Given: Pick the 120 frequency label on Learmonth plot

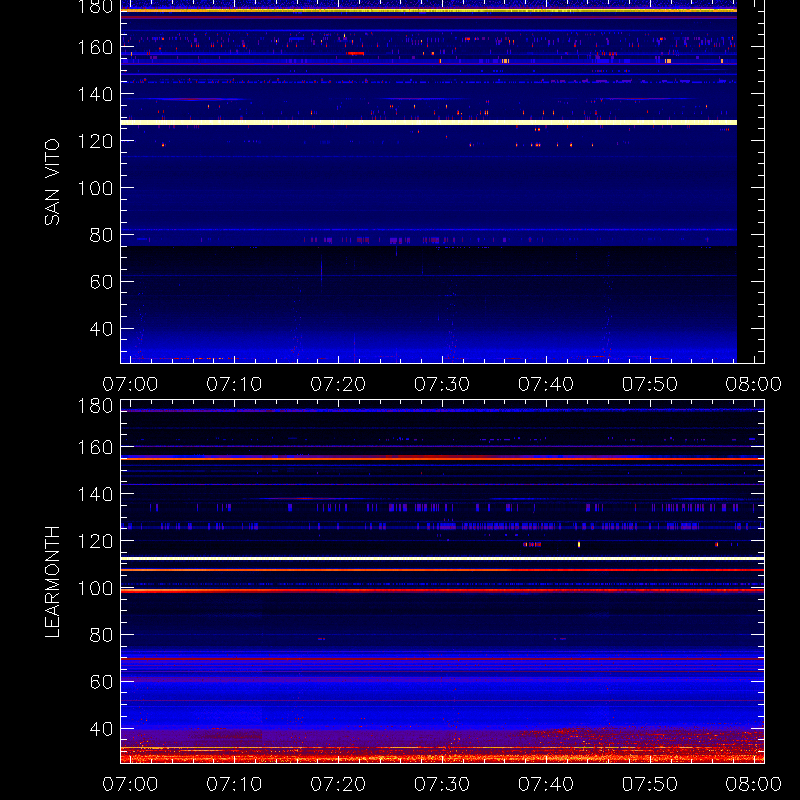Looking at the screenshot, I should pos(95,541).
